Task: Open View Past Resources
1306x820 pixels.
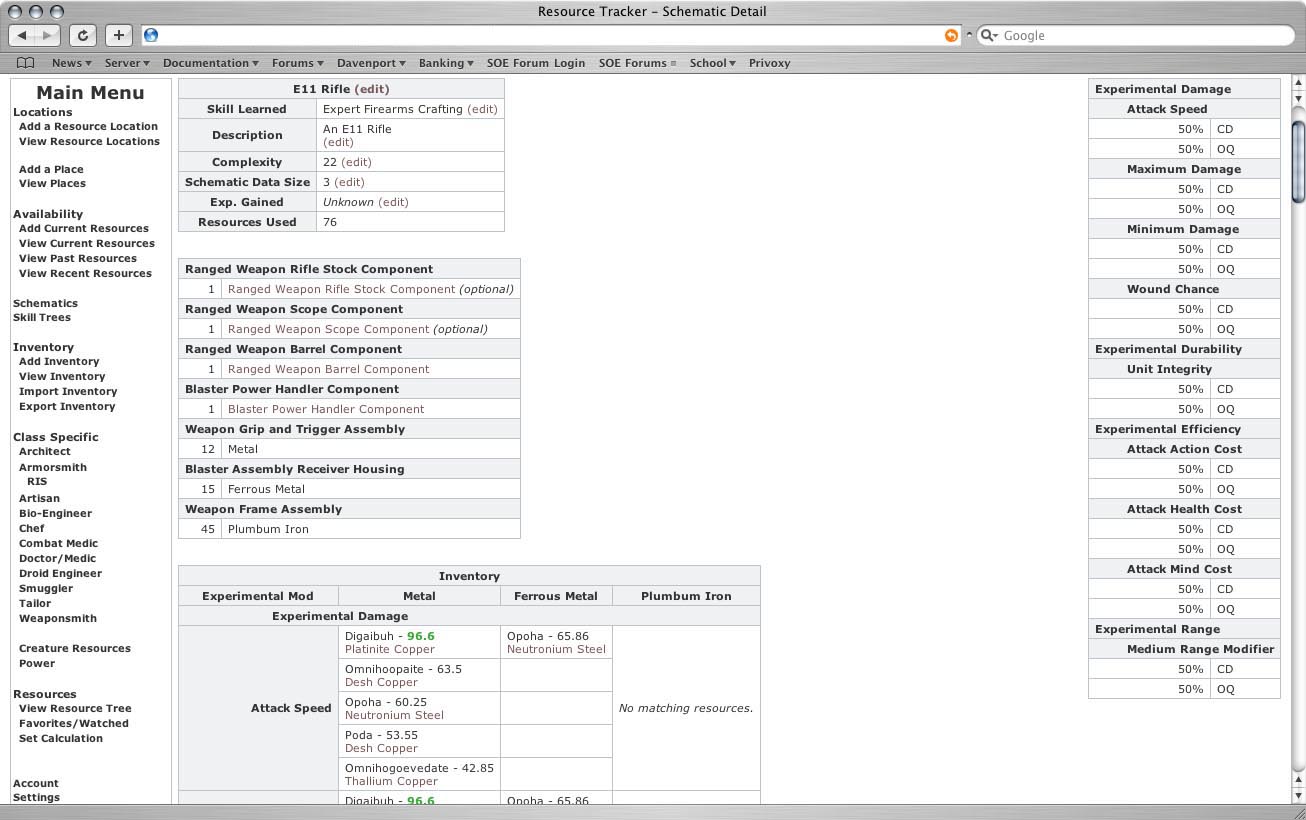Action: pyautogui.click(x=78, y=259)
